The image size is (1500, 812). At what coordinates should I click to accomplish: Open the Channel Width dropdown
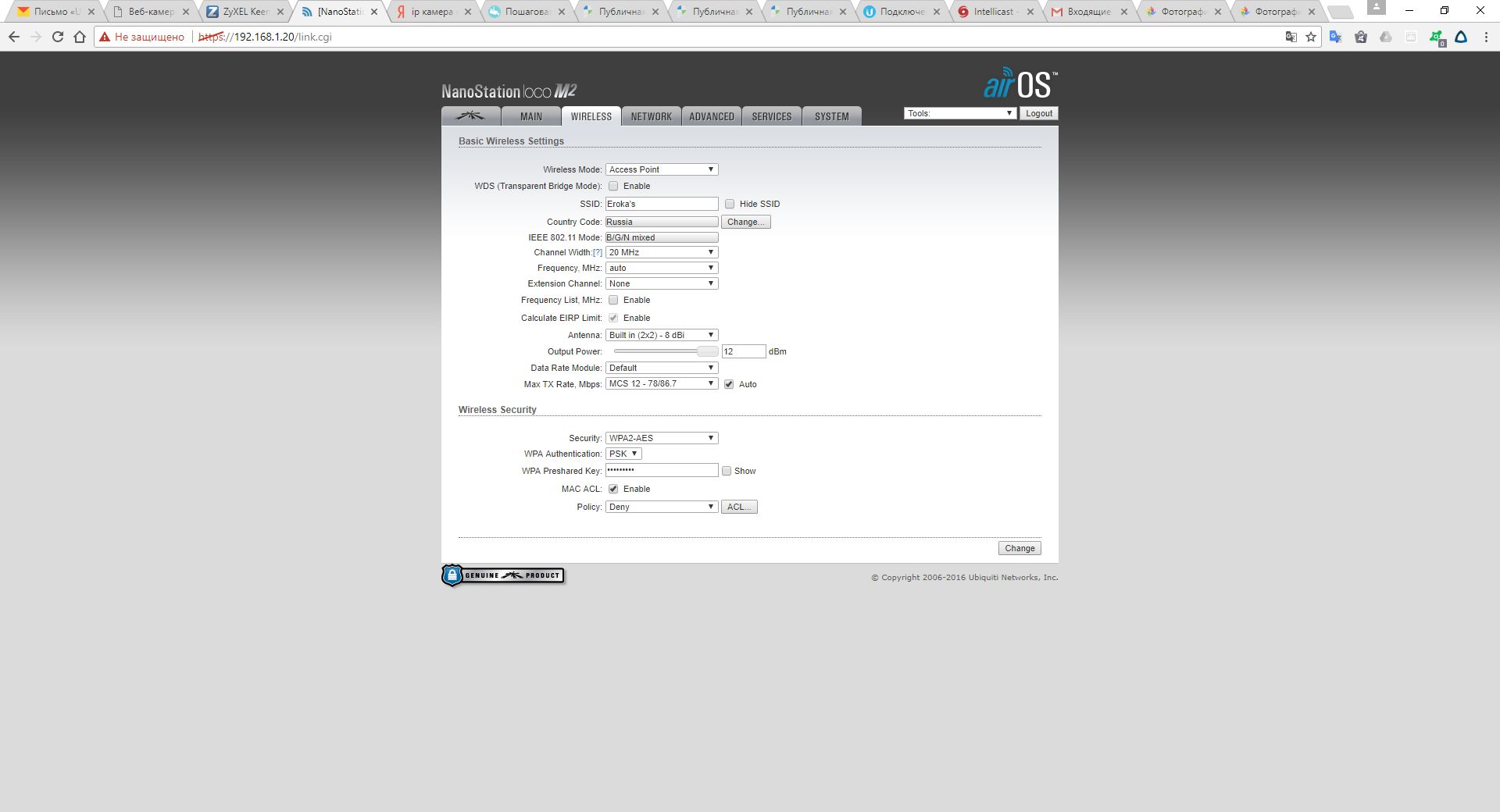(662, 252)
